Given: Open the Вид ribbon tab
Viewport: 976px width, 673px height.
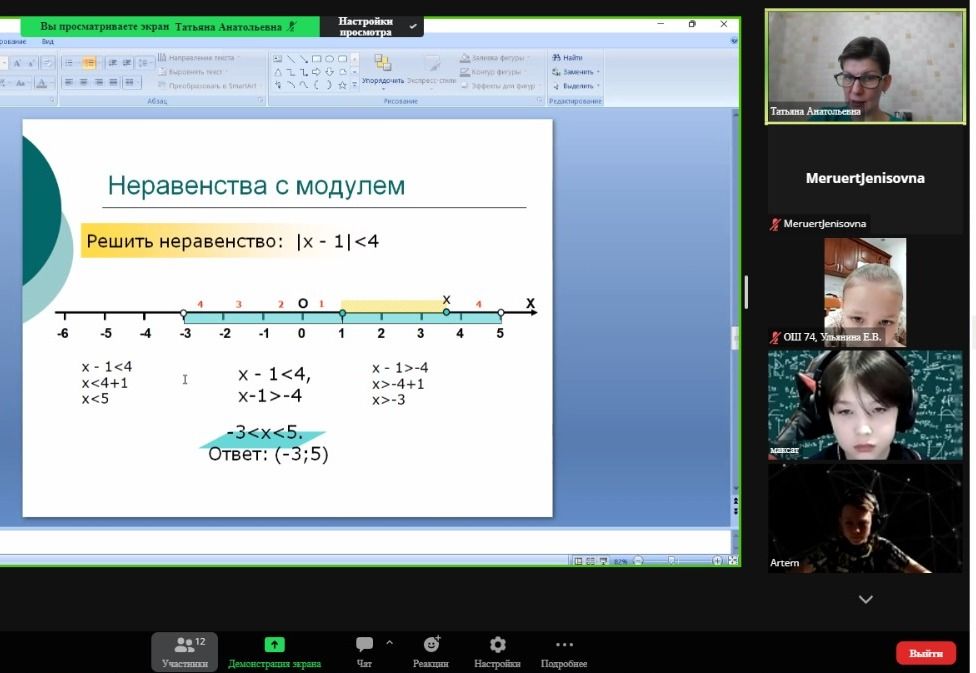Looking at the screenshot, I should coord(47,42).
